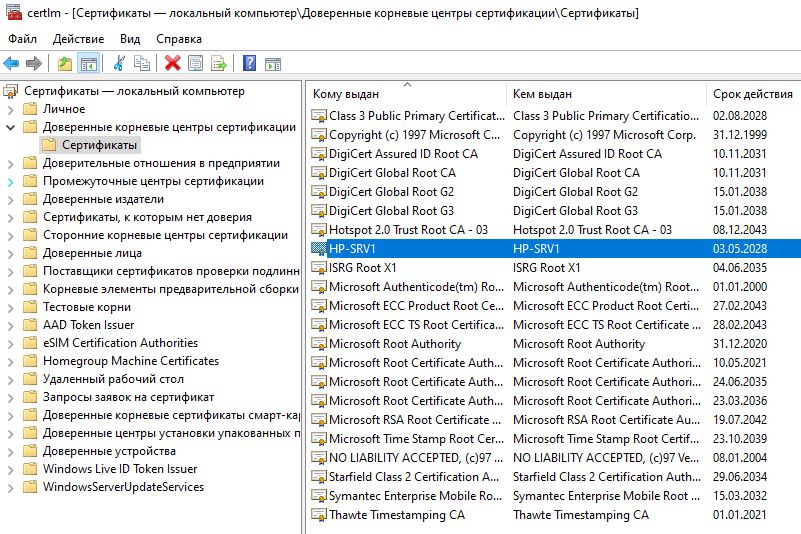
Task: Click the certlm application icon in the title bar
Action: click(14, 12)
